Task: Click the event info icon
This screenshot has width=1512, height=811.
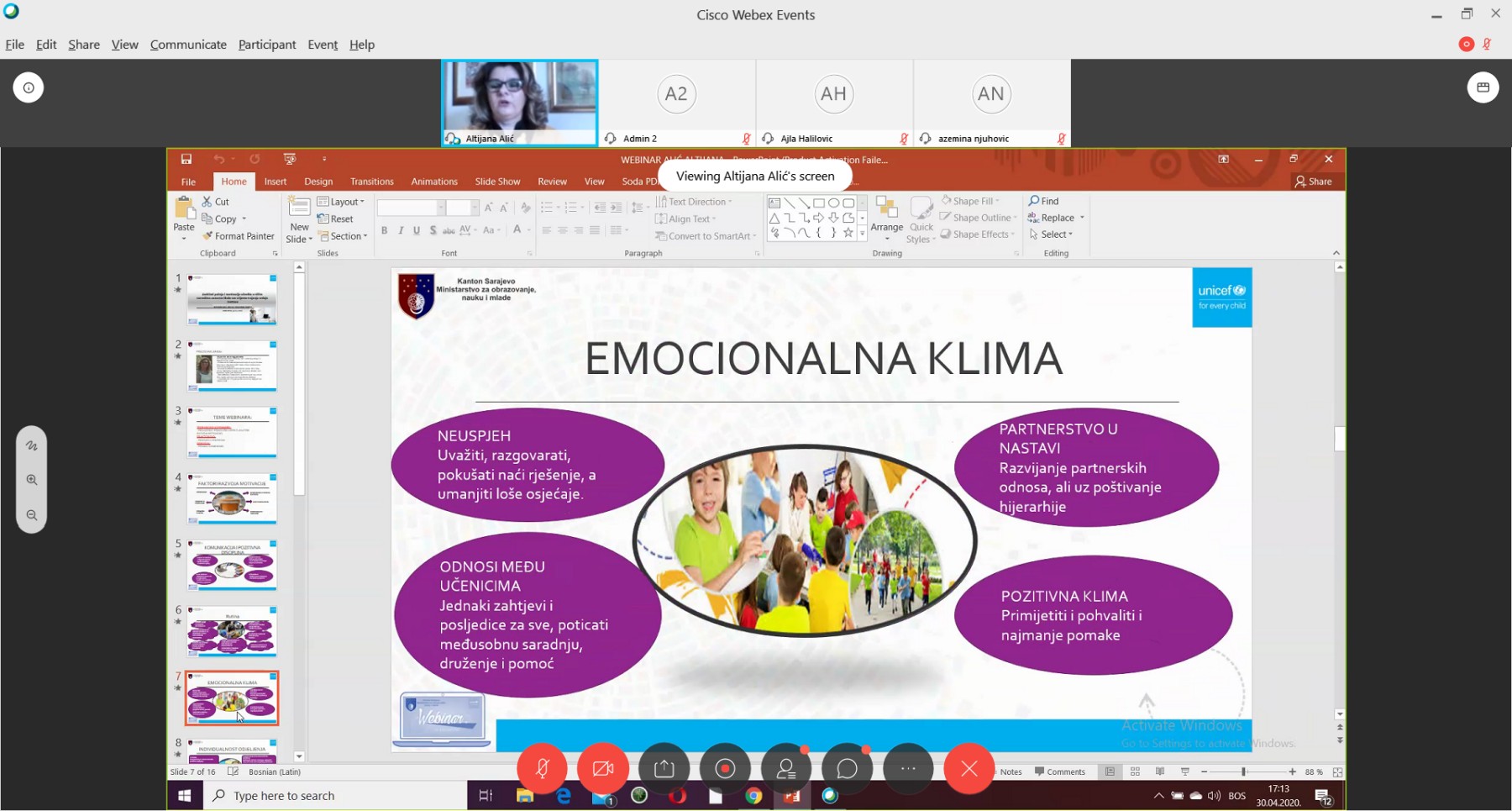Action: click(x=29, y=87)
